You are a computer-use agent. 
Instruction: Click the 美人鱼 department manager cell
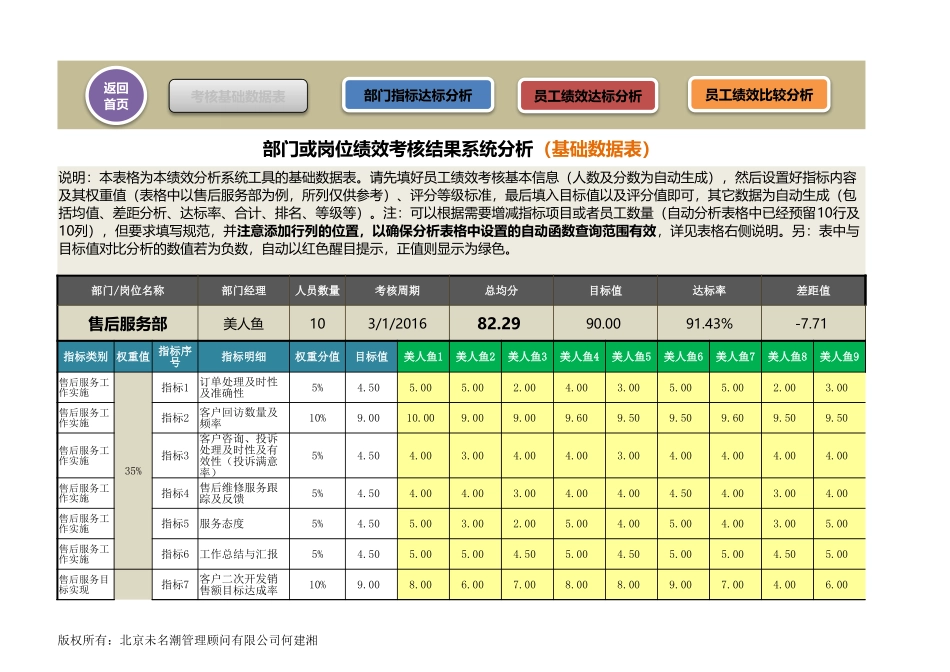(237, 320)
